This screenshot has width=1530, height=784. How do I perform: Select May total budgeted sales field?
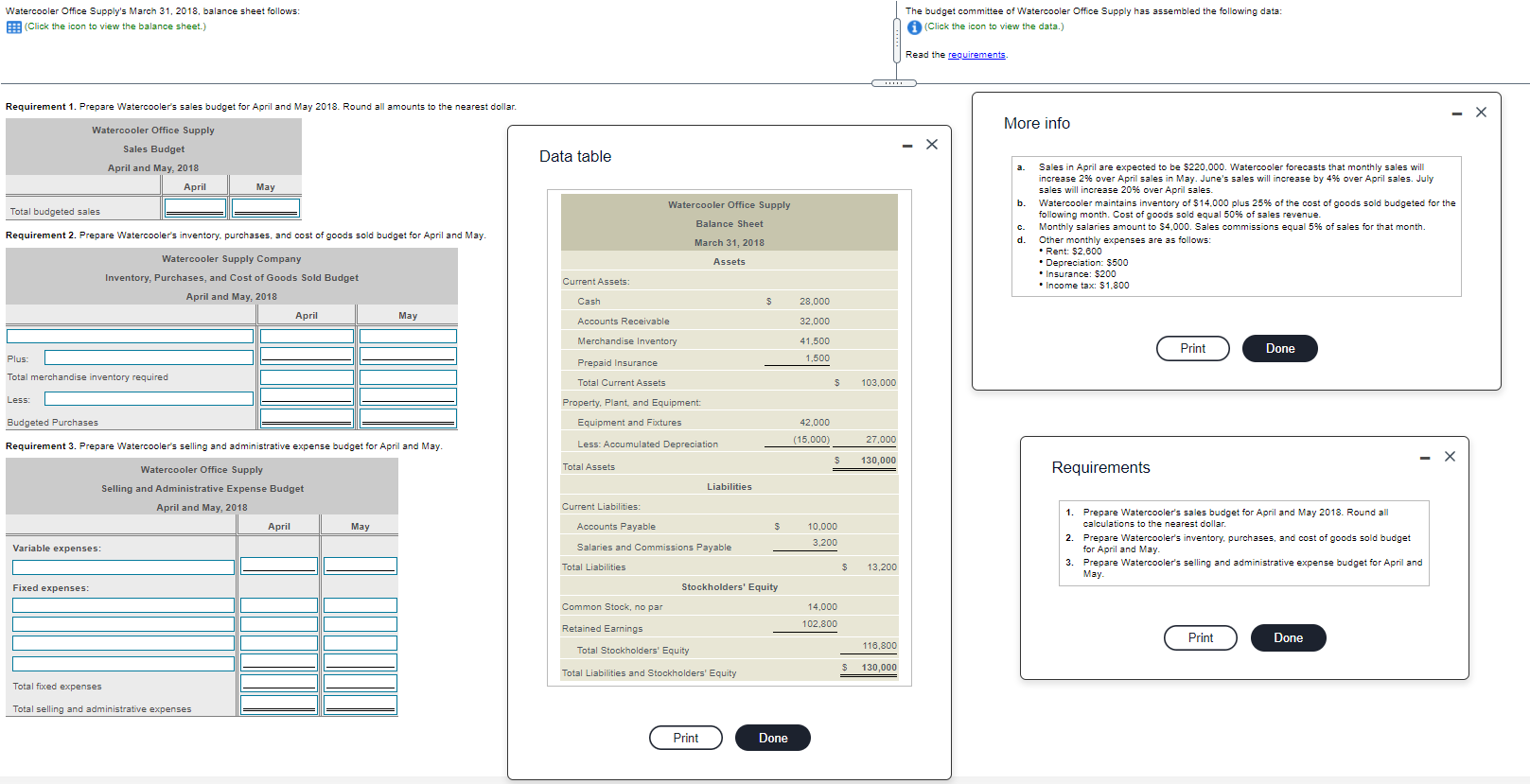(x=266, y=208)
